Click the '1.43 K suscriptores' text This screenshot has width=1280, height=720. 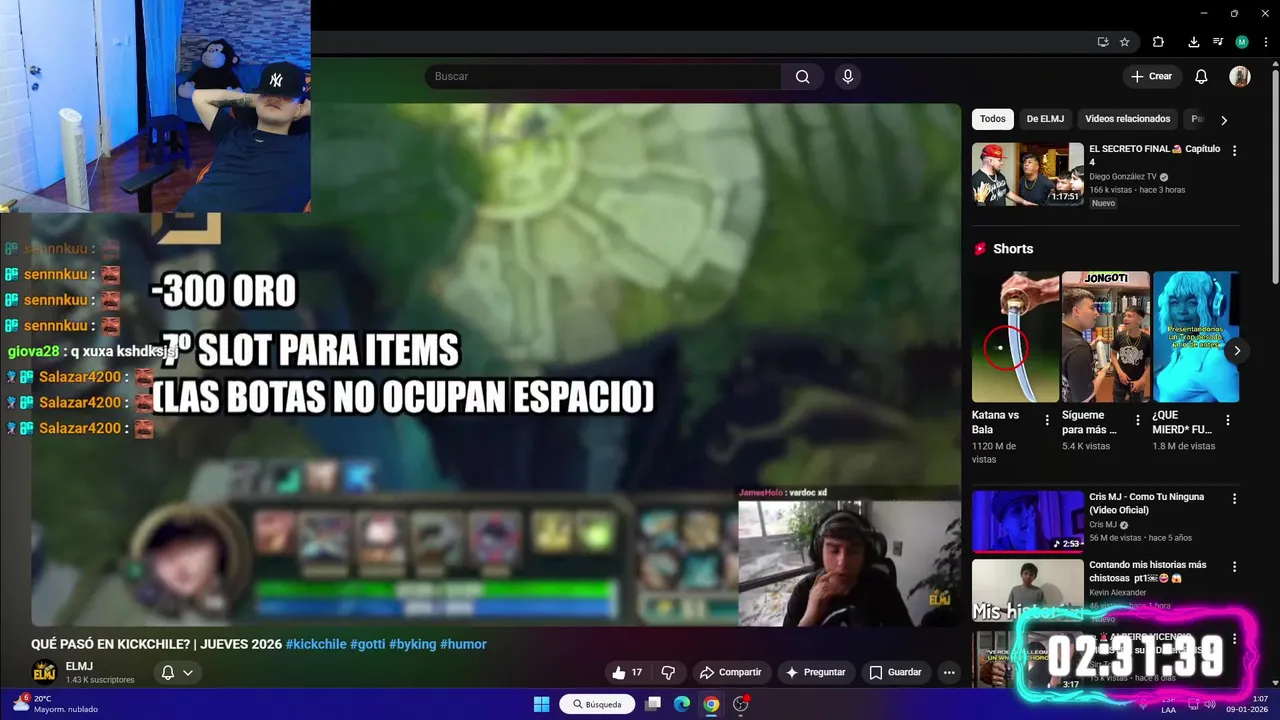click(x=100, y=680)
